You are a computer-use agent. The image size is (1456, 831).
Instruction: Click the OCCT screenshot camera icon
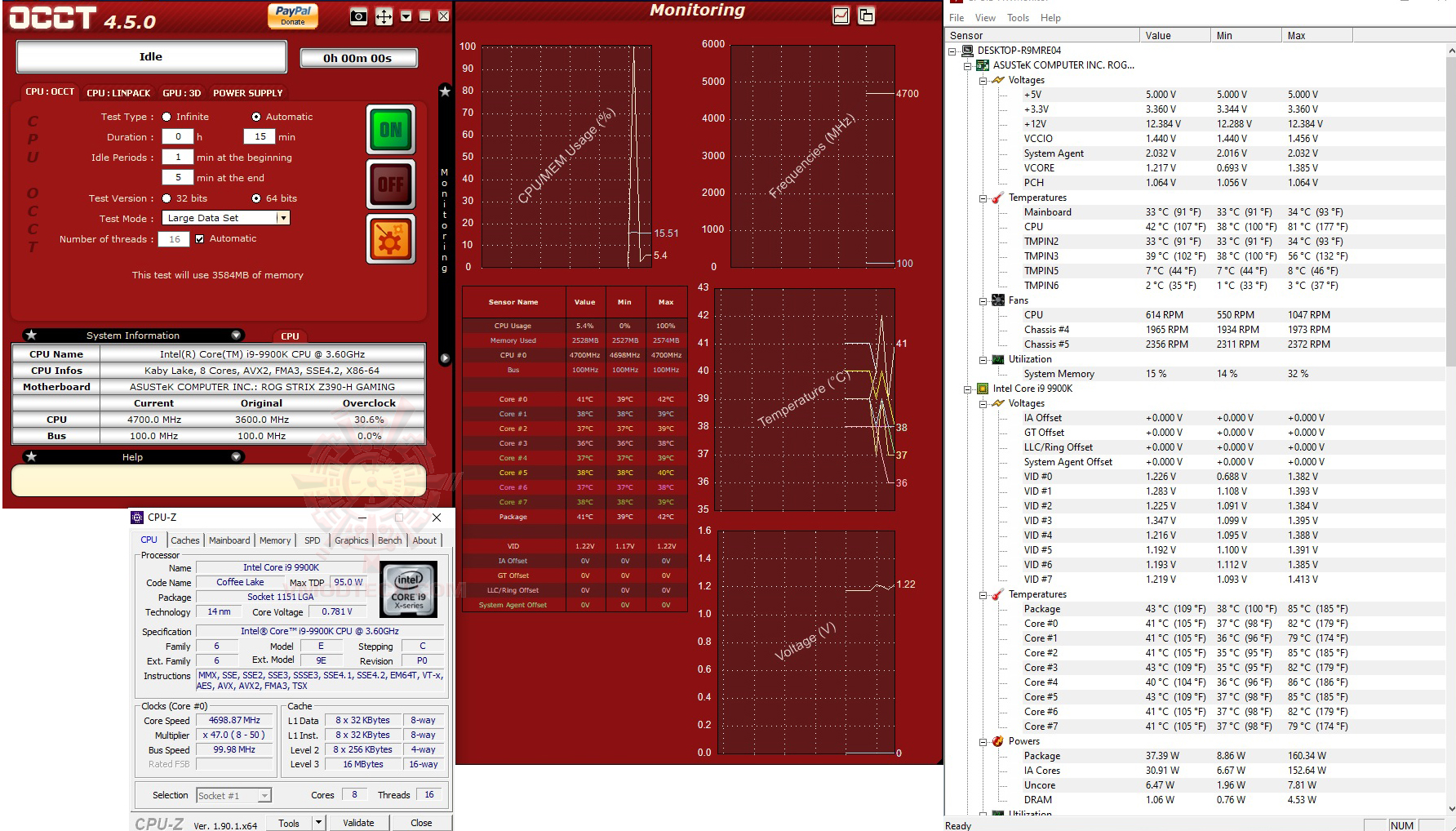358,16
